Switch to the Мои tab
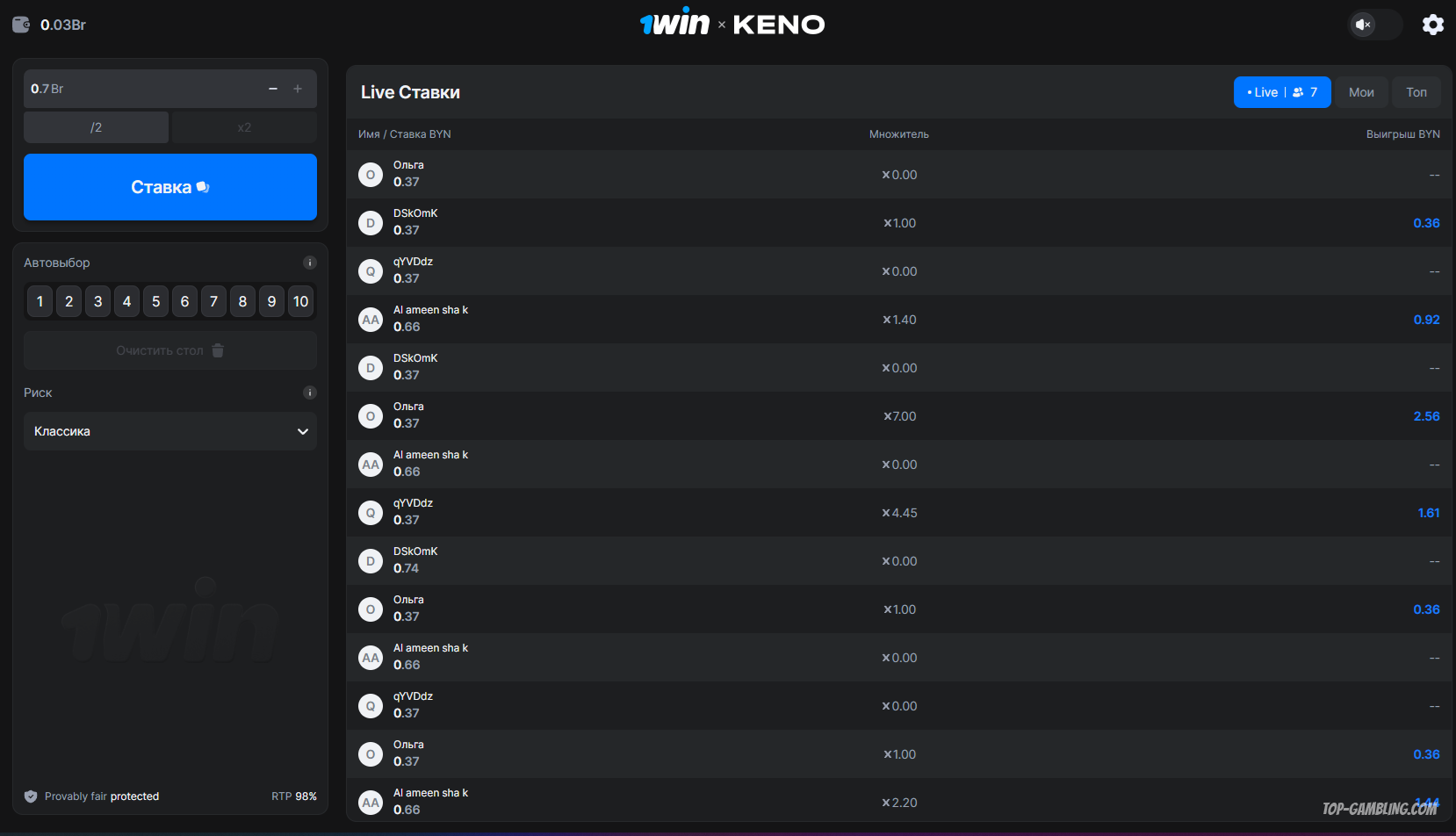Viewport: 1456px width, 836px height. pyautogui.click(x=1361, y=92)
